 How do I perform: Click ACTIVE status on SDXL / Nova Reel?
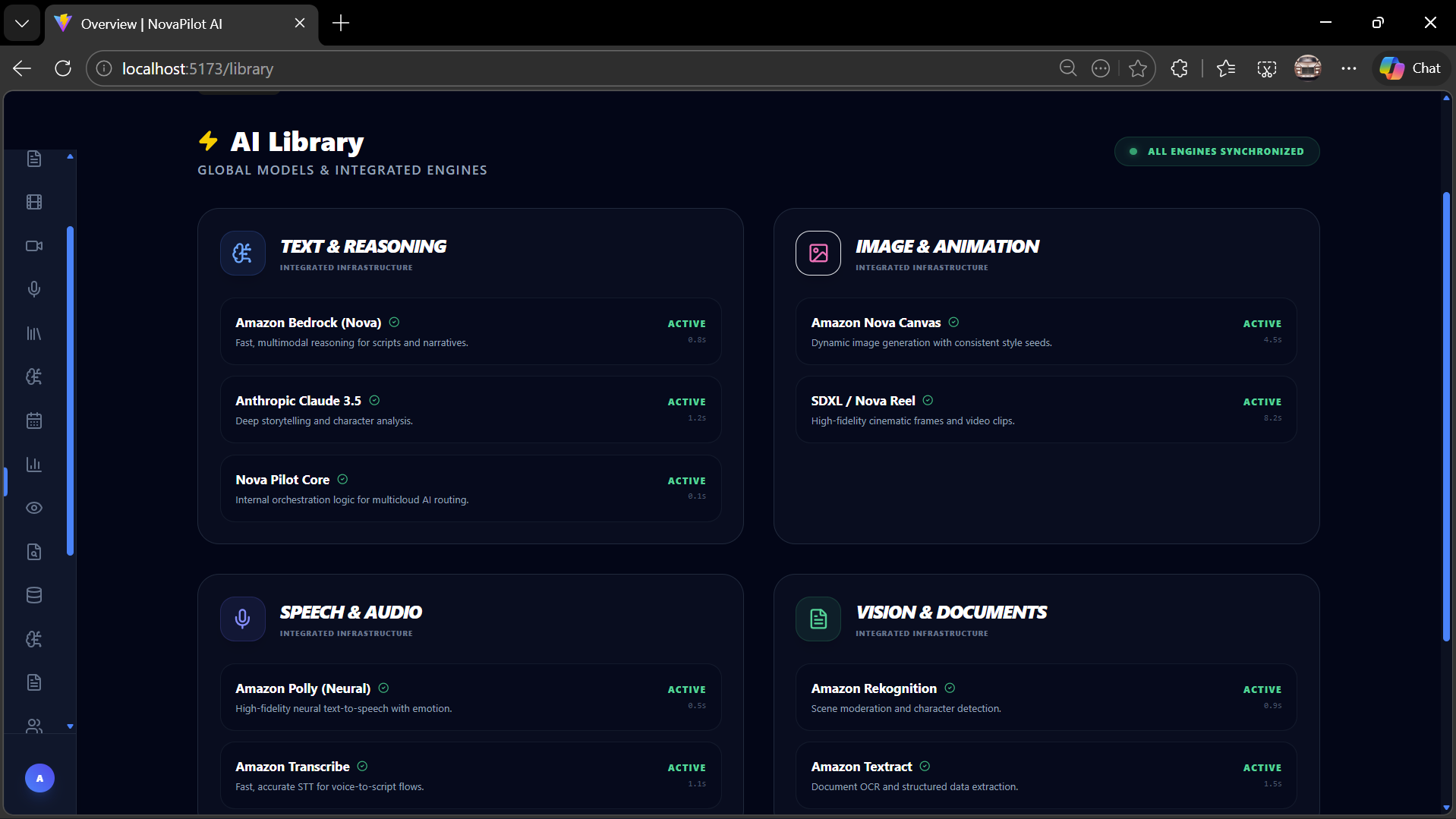coord(1262,402)
